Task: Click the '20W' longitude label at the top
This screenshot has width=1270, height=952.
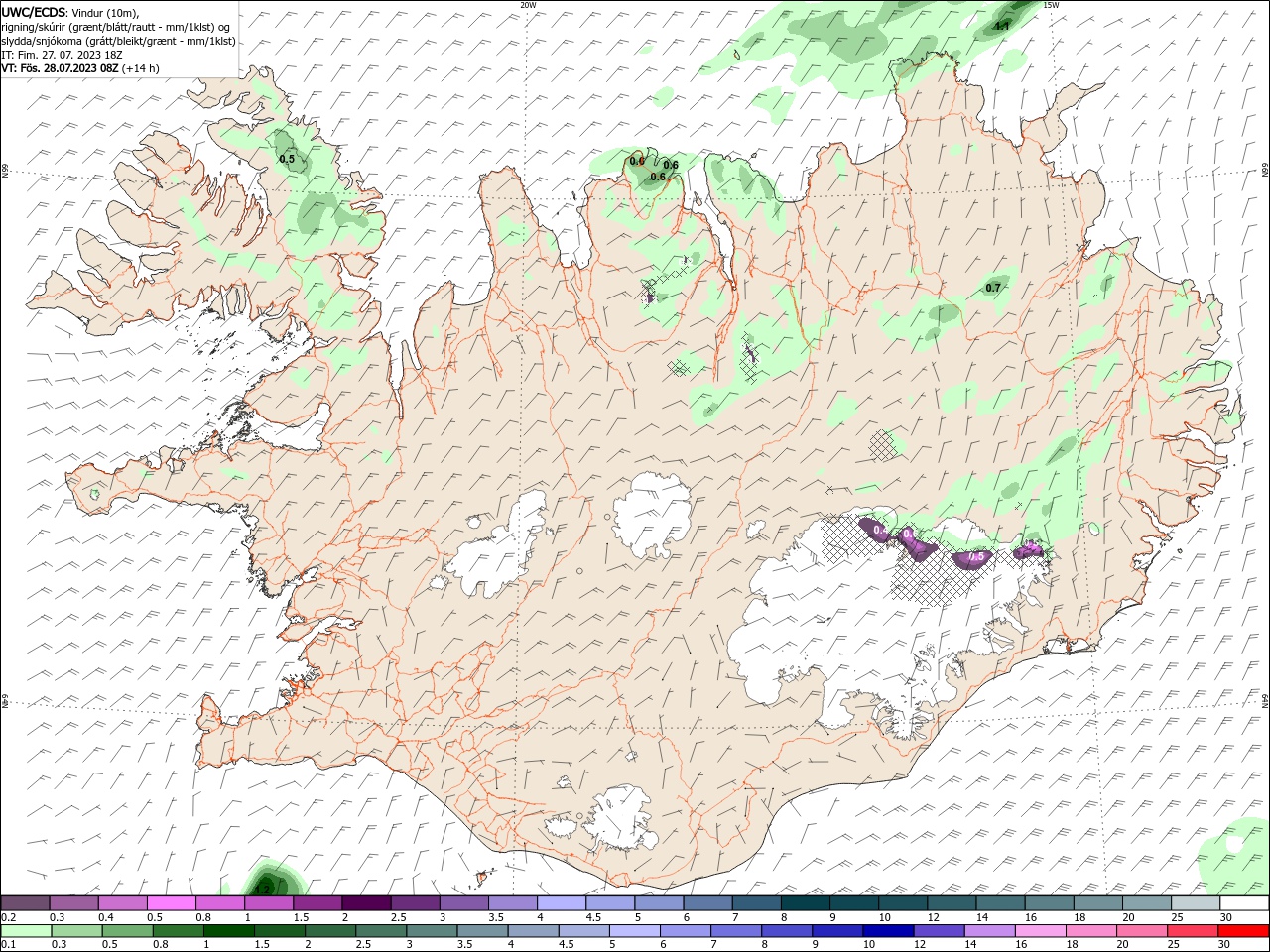Action: pyautogui.click(x=528, y=5)
